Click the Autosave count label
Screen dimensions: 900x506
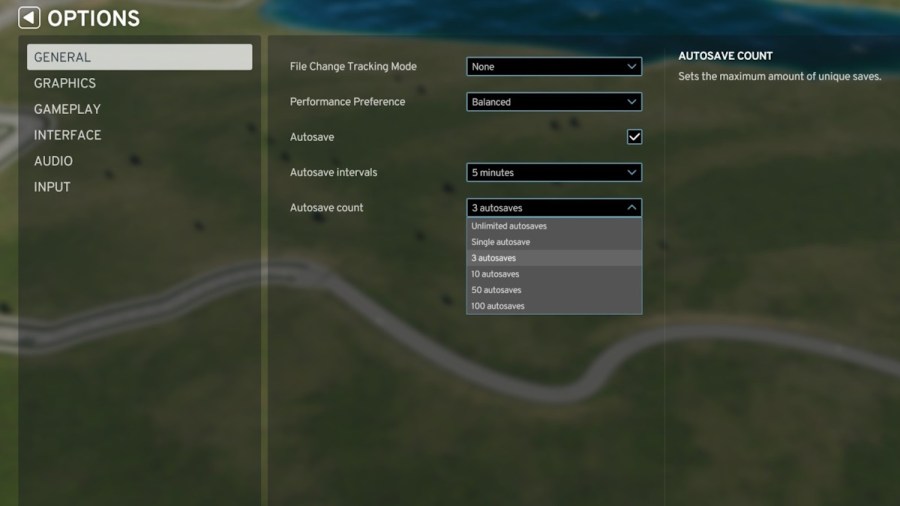pos(327,208)
